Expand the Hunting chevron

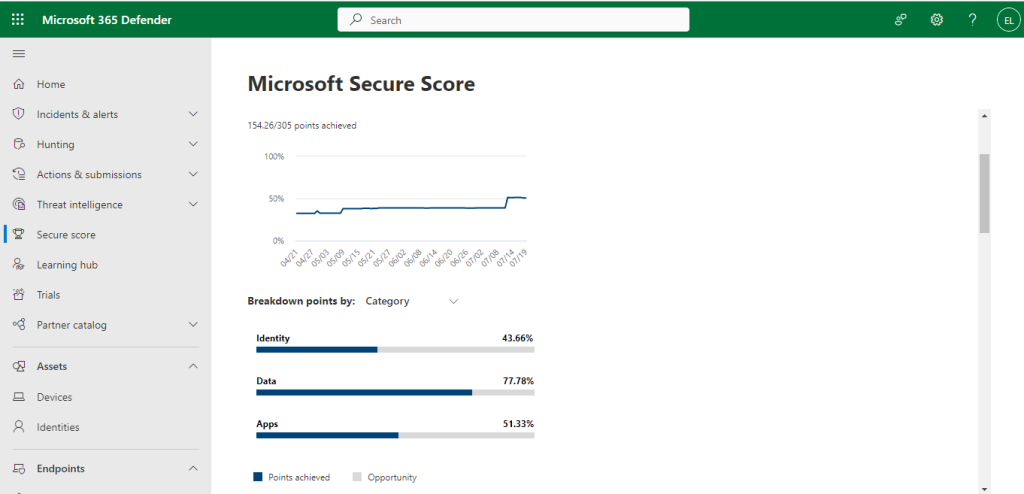point(193,144)
